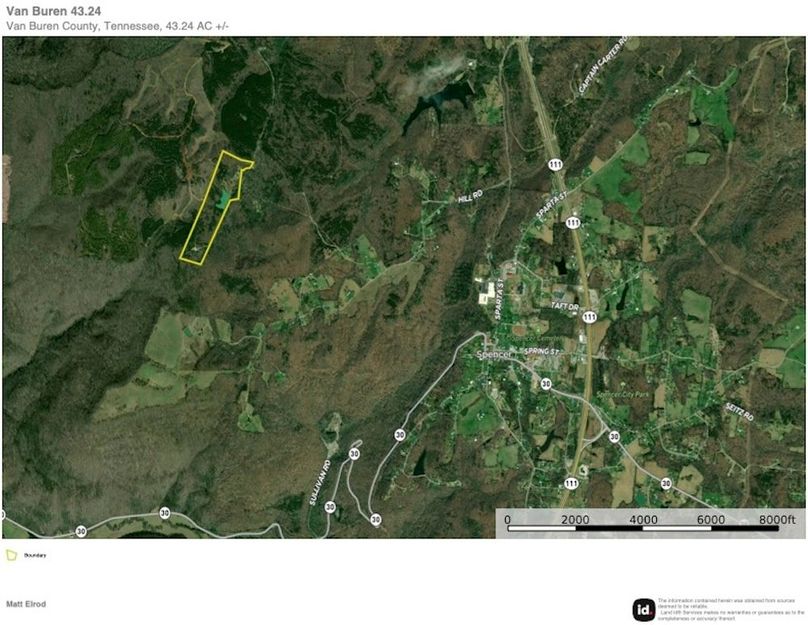Click the 'Van Buren 43.24' title
This screenshot has height=625, width=808.
coord(52,10)
